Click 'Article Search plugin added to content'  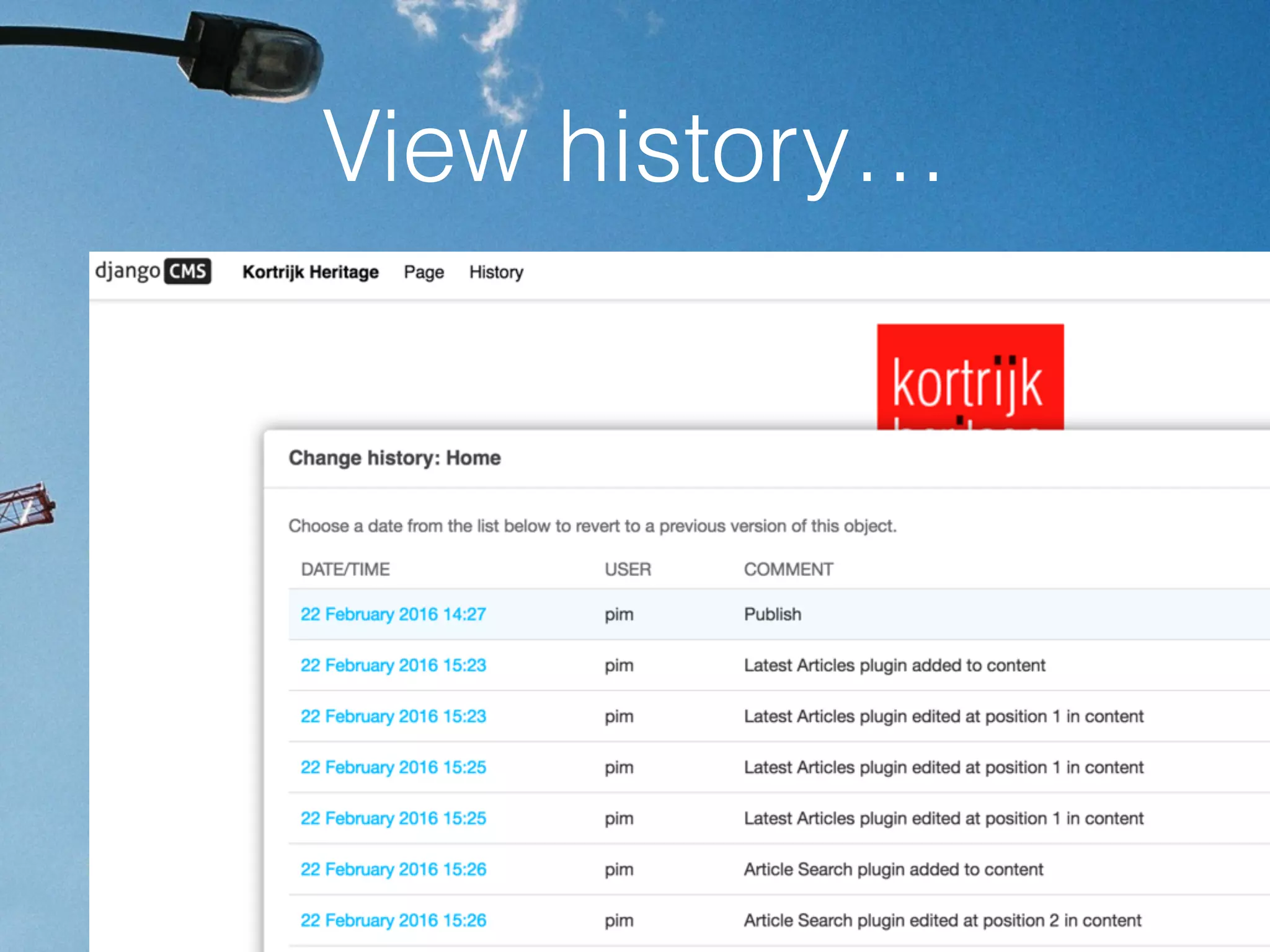[x=894, y=869]
